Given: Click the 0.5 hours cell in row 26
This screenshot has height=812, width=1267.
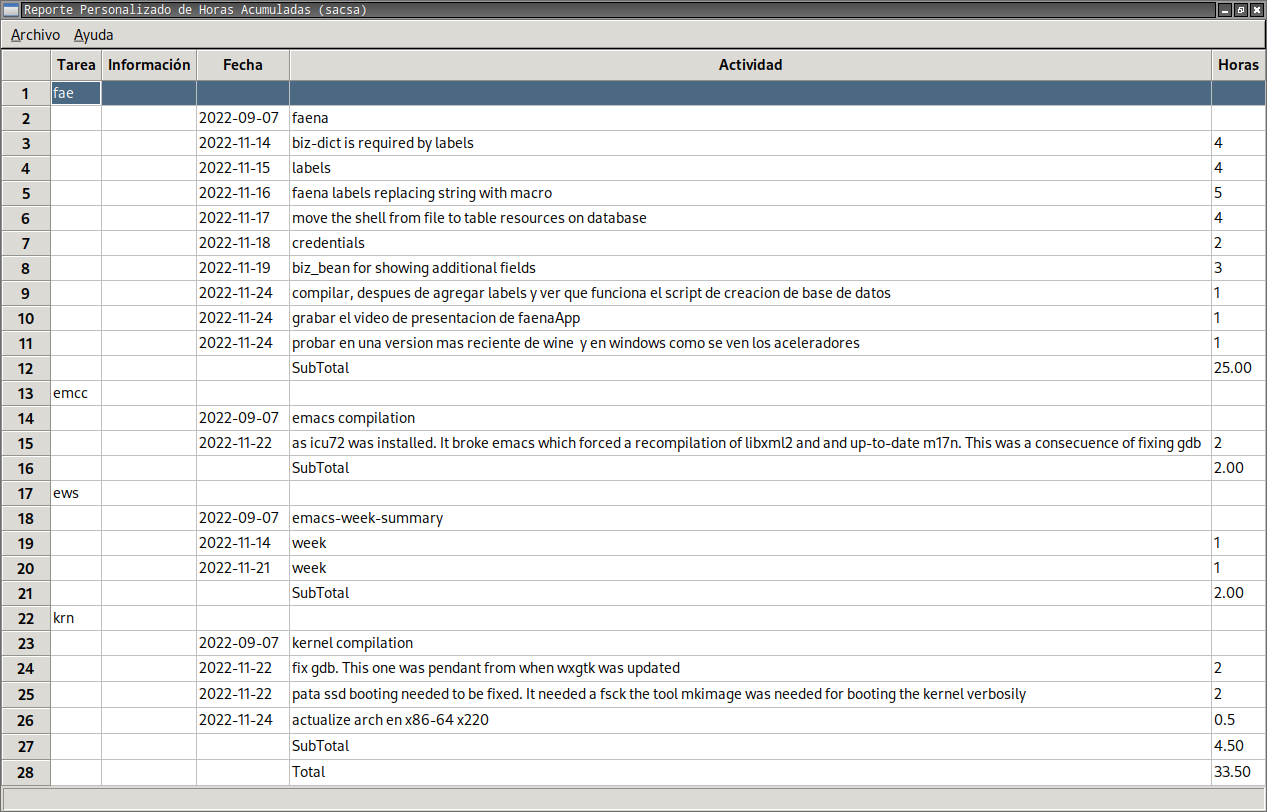Looking at the screenshot, I should [x=1238, y=720].
